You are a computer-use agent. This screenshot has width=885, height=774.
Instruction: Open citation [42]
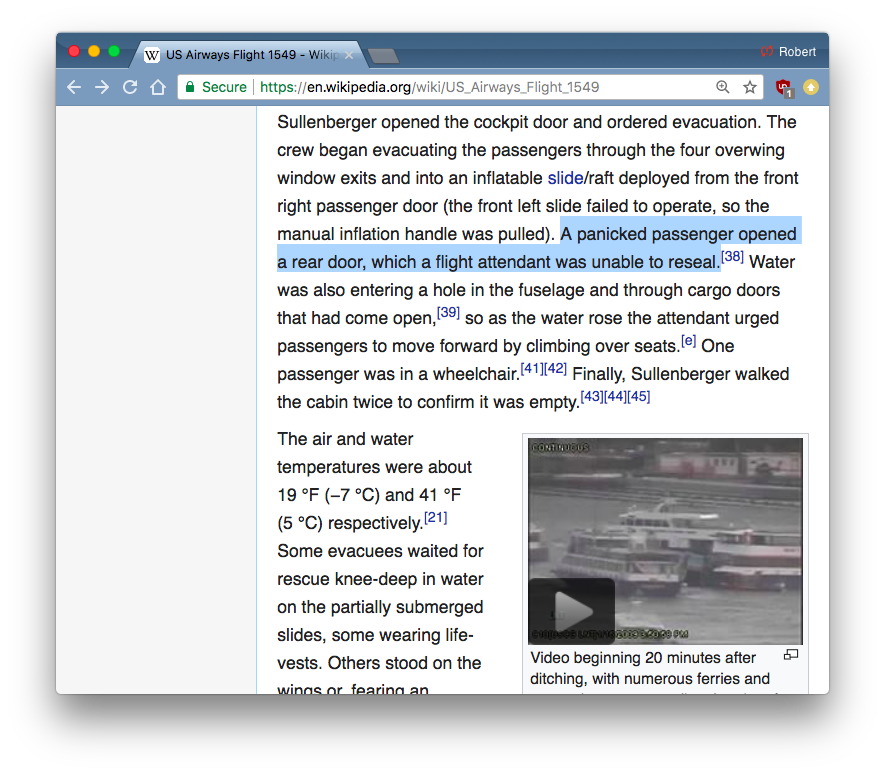pos(555,369)
